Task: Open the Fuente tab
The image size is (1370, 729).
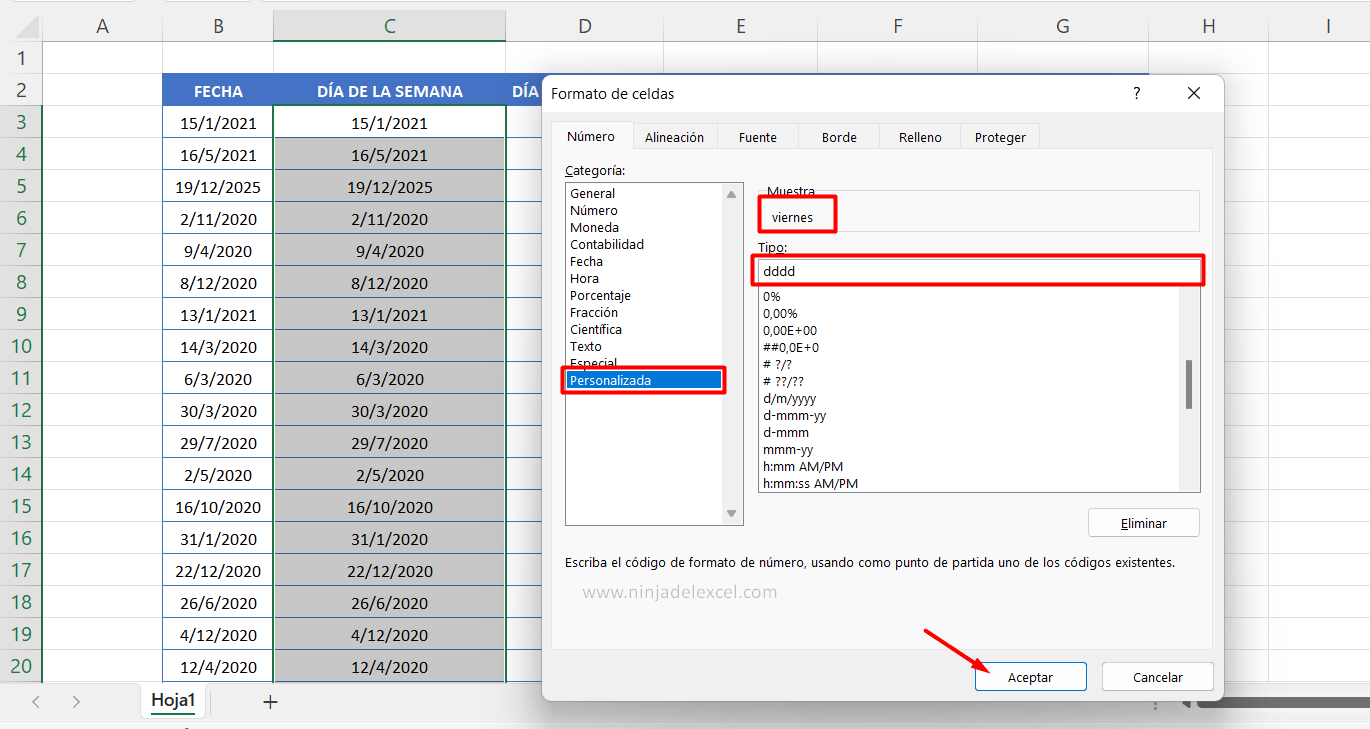Action: 757,137
